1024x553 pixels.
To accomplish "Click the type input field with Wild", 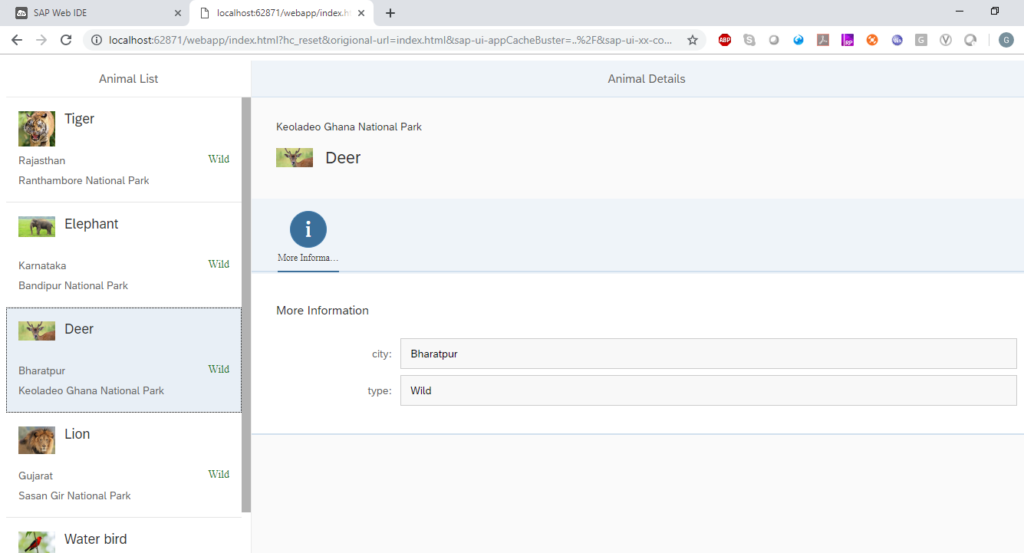I will click(708, 390).
